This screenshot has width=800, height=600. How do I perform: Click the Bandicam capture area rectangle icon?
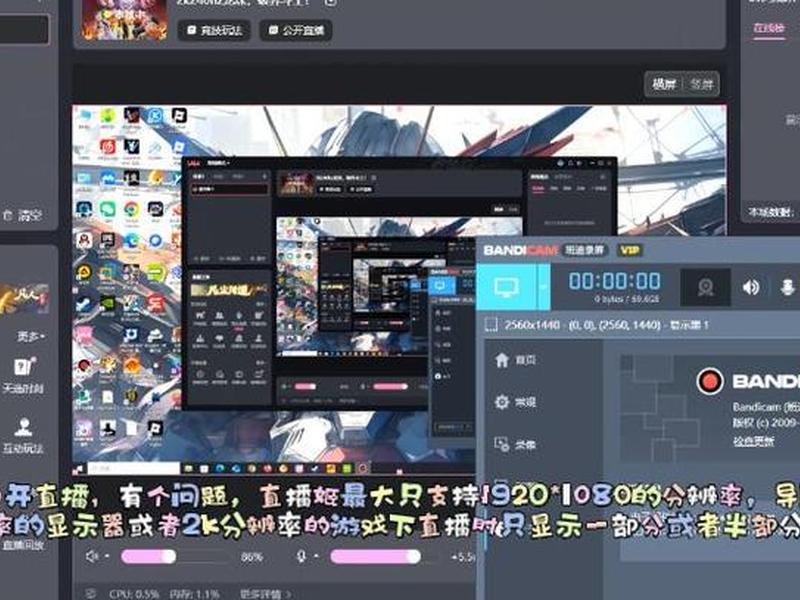click(x=491, y=325)
